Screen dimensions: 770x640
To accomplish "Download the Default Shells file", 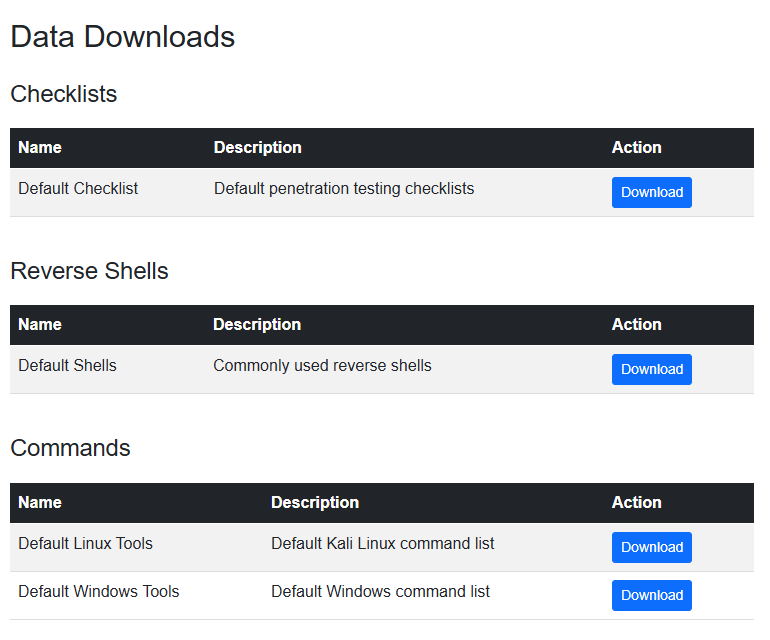I will (x=651, y=369).
